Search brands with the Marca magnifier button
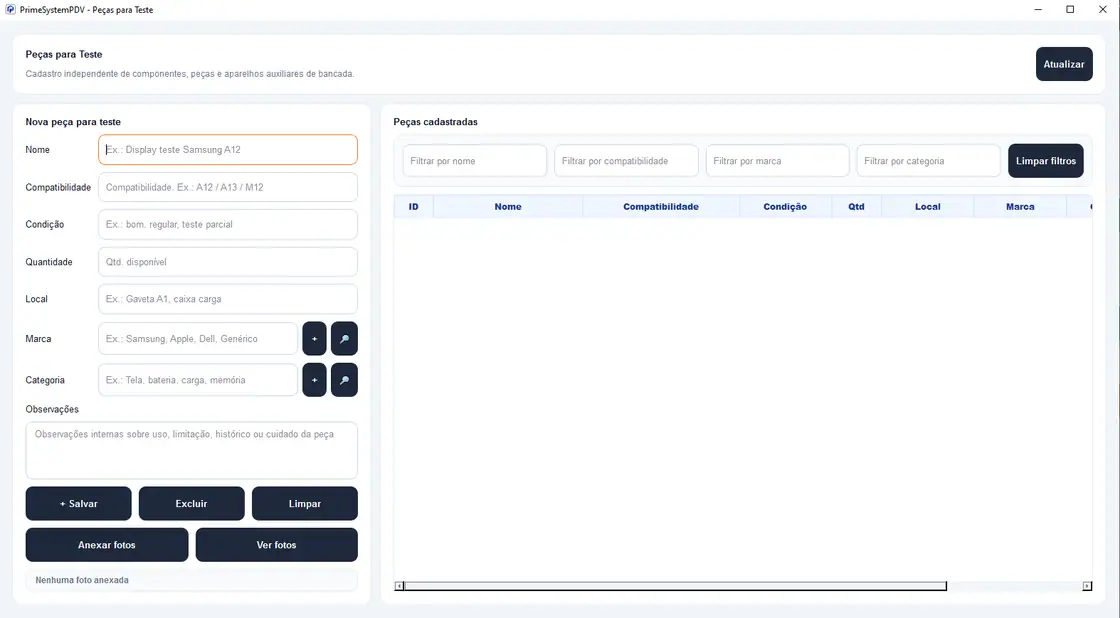Screen dimensions: 1120x618 344,339
